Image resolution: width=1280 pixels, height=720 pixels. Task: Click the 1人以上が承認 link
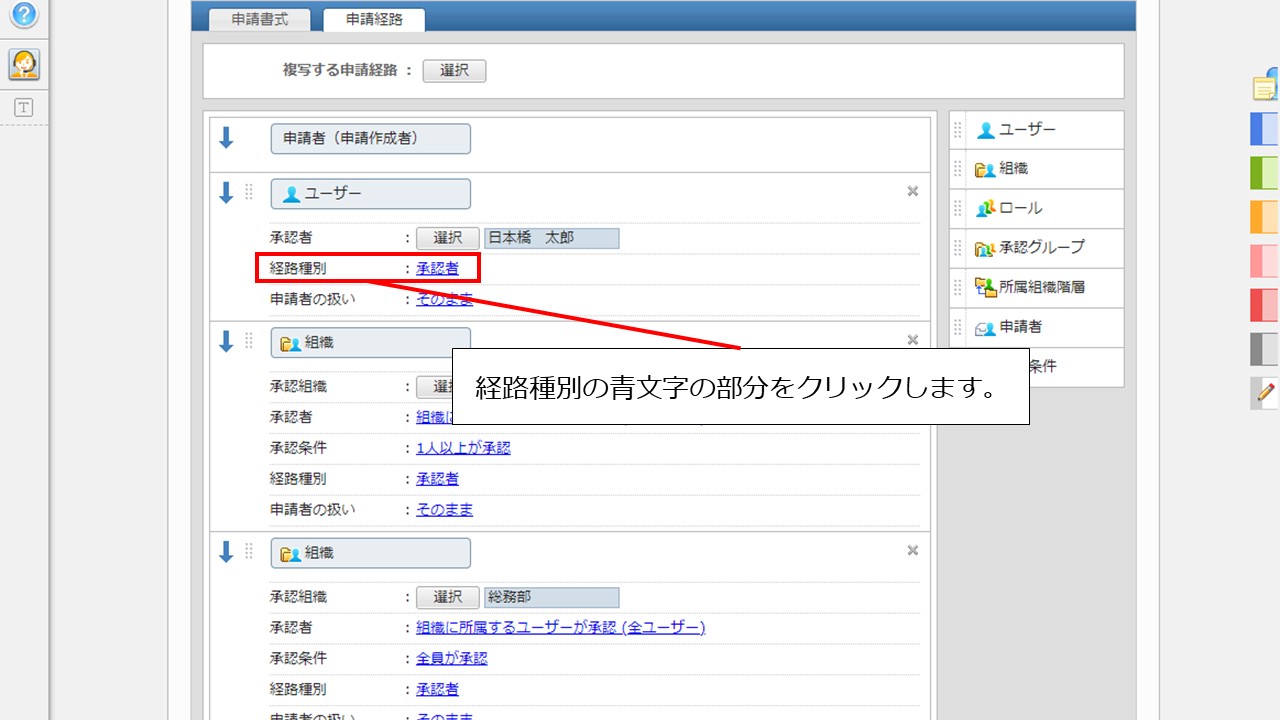463,448
